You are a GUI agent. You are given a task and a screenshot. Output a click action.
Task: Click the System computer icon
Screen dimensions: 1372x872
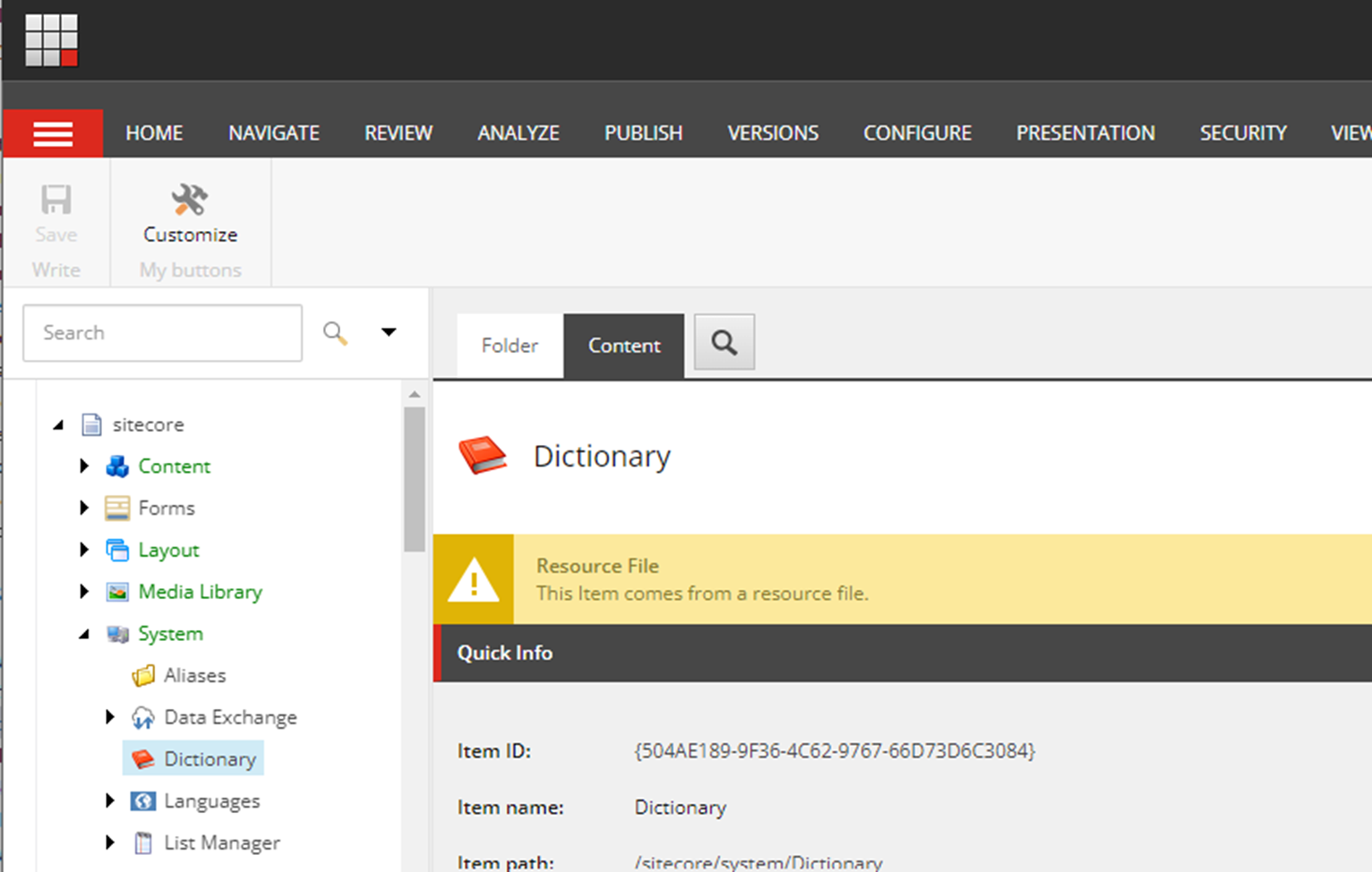(x=117, y=634)
